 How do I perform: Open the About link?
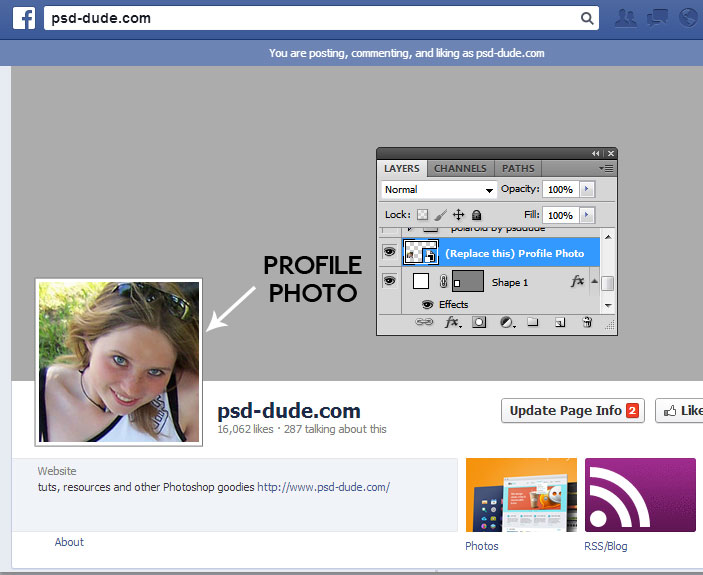click(69, 542)
